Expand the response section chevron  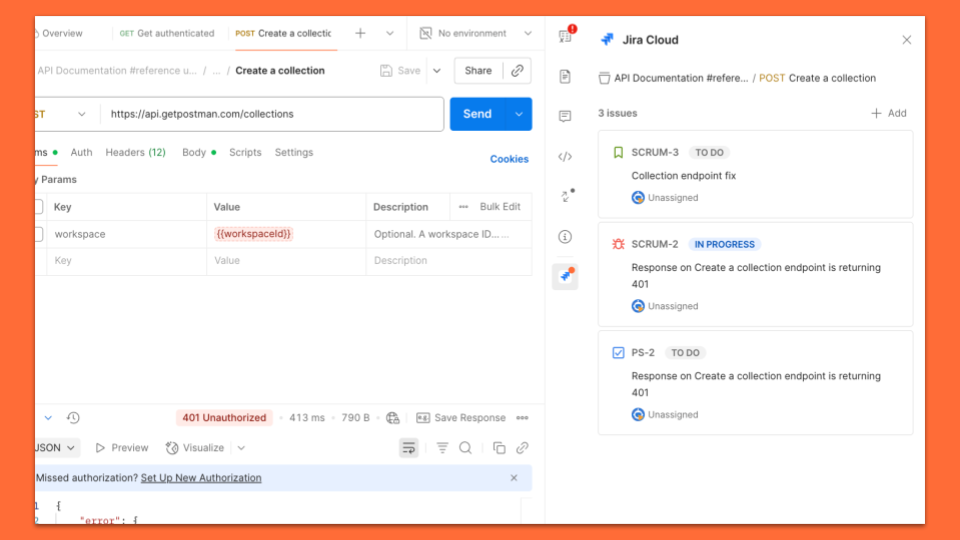point(48,418)
